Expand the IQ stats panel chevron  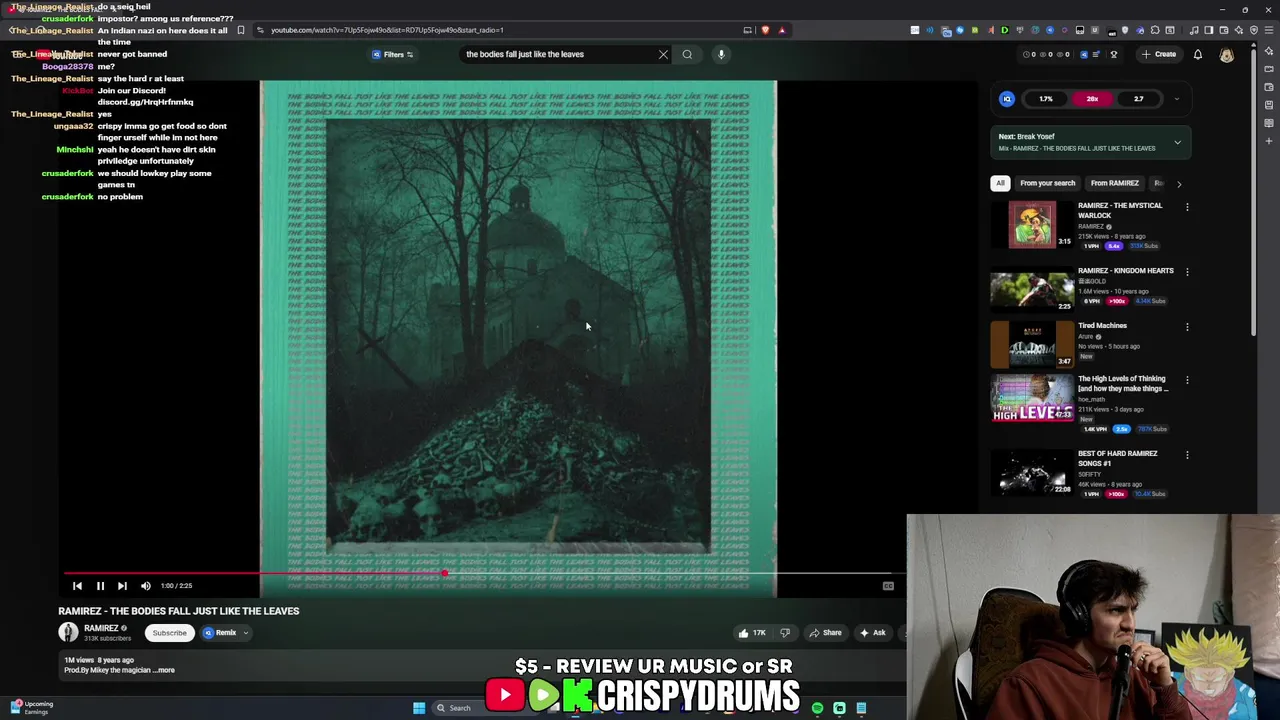point(1176,99)
